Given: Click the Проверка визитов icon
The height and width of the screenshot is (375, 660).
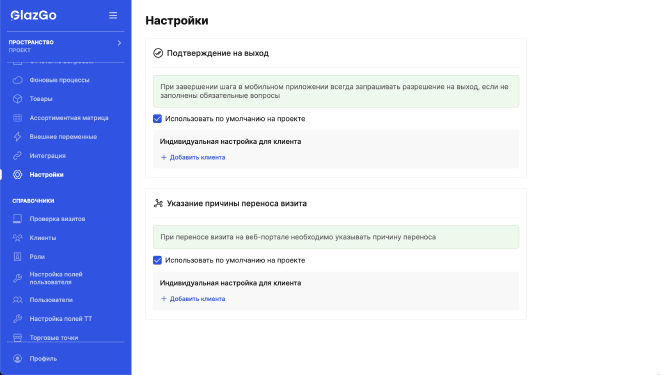Looking at the screenshot, I should [17, 219].
